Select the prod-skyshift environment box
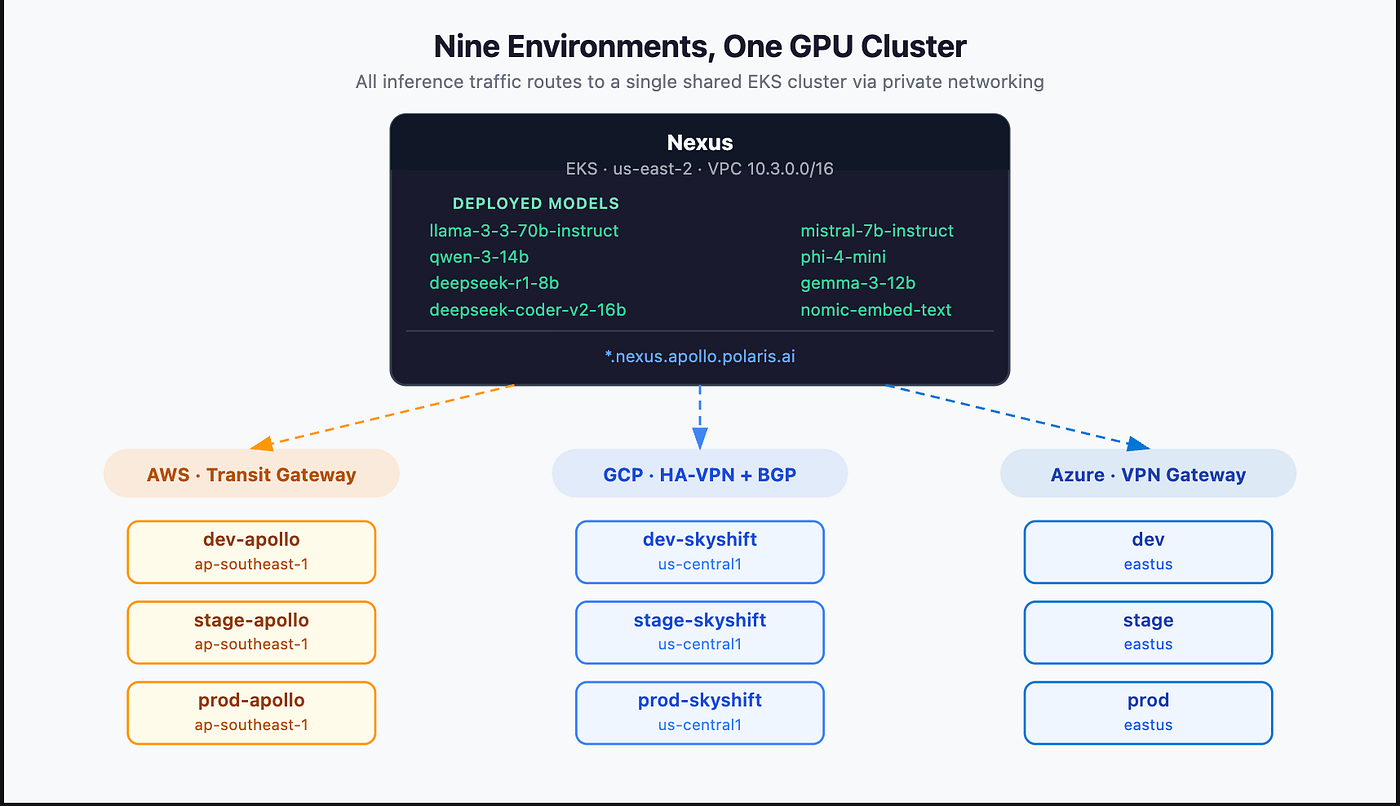Screen dimensions: 1400x806 tap(700, 713)
